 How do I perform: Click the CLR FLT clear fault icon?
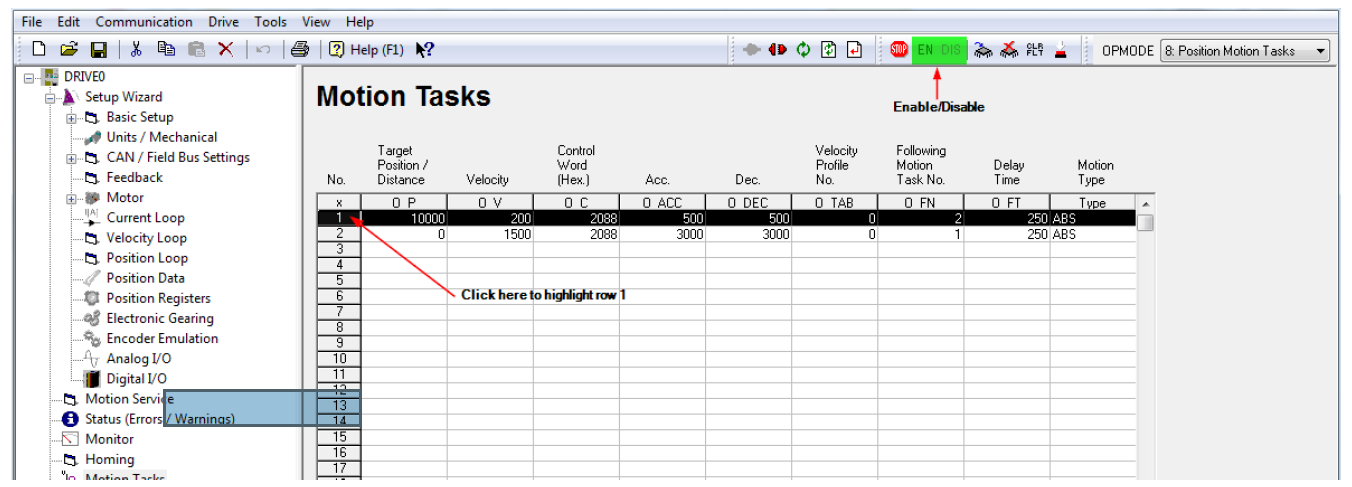coord(1035,50)
